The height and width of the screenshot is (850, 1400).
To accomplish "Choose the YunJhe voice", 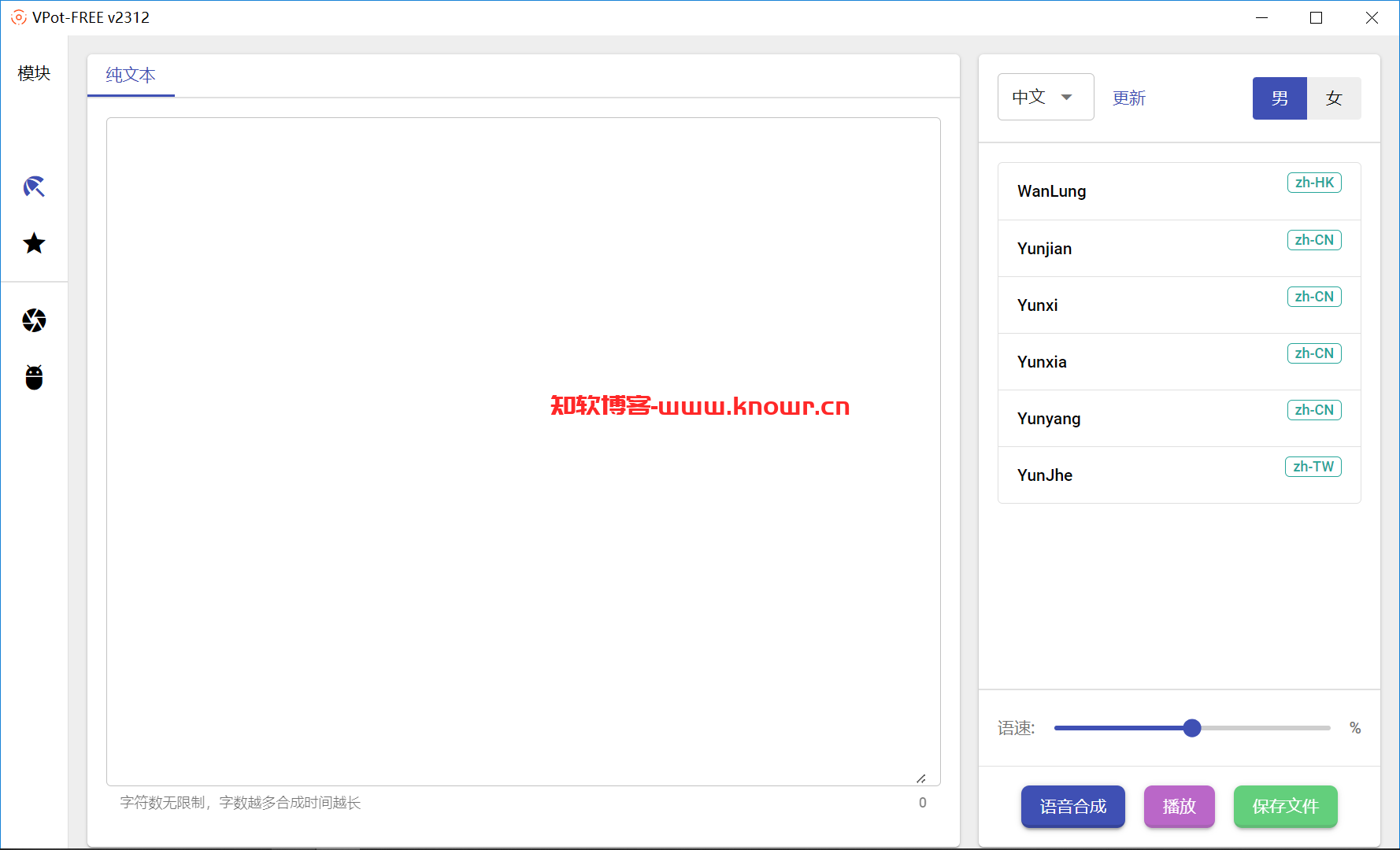I will click(1179, 475).
